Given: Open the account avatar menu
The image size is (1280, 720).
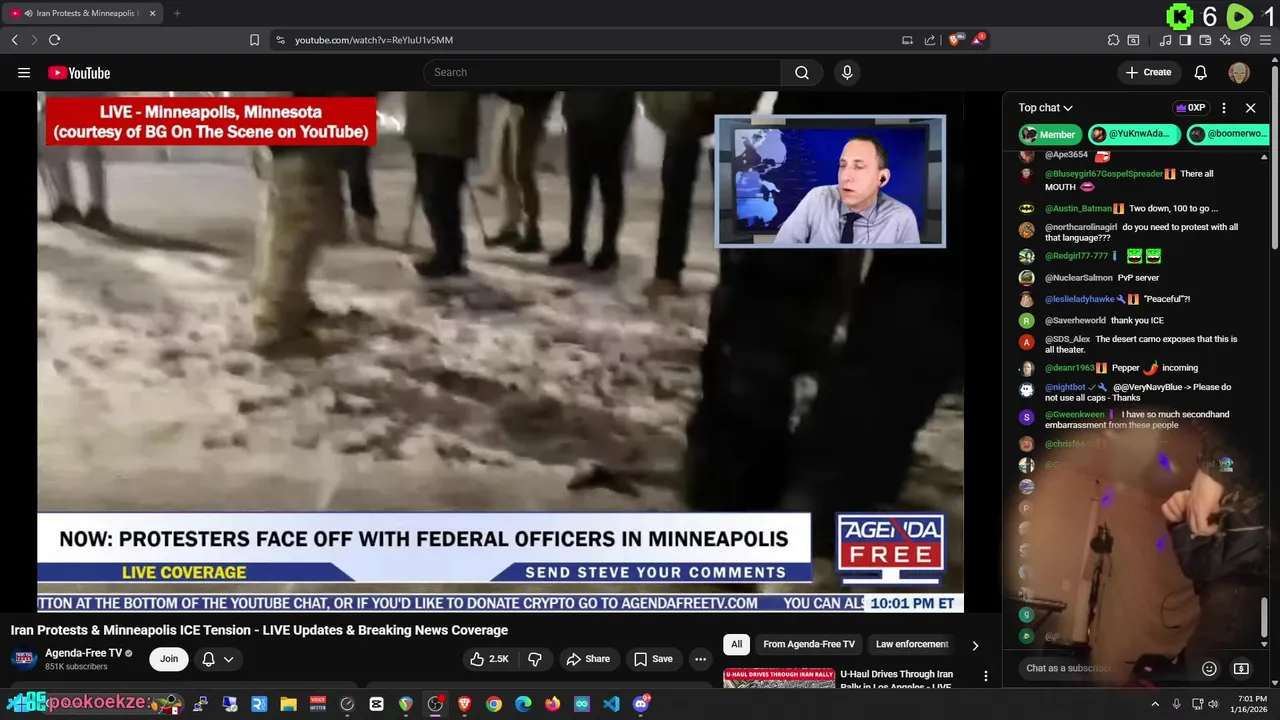Looking at the screenshot, I should [x=1239, y=72].
